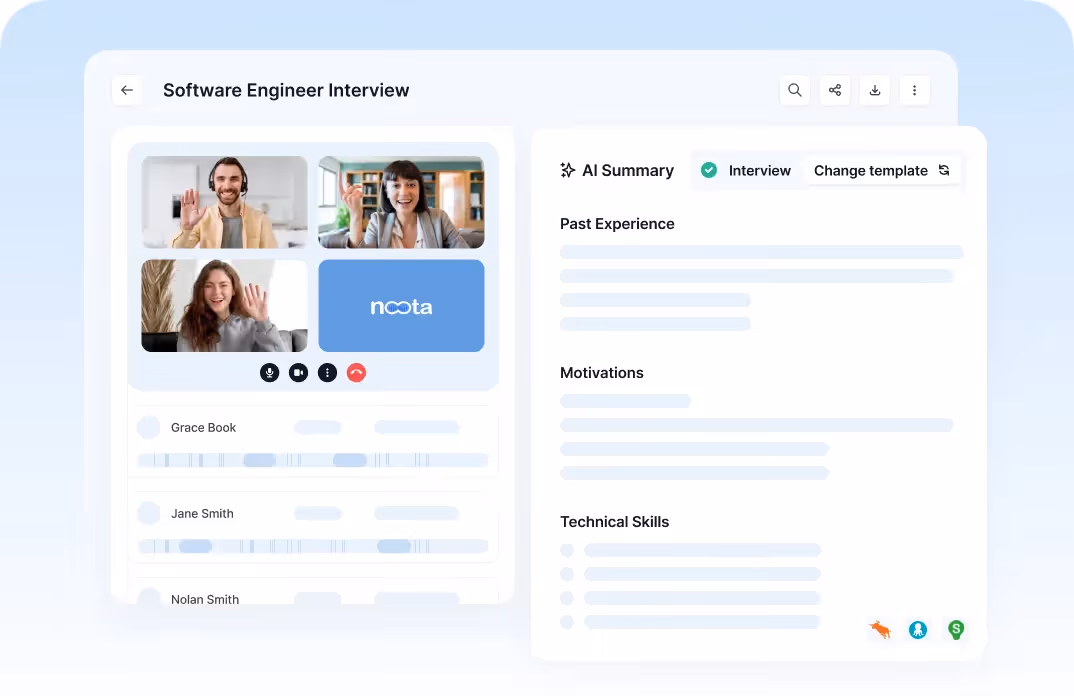
Task: Select the waving woman on couch video tile
Action: coord(225,306)
